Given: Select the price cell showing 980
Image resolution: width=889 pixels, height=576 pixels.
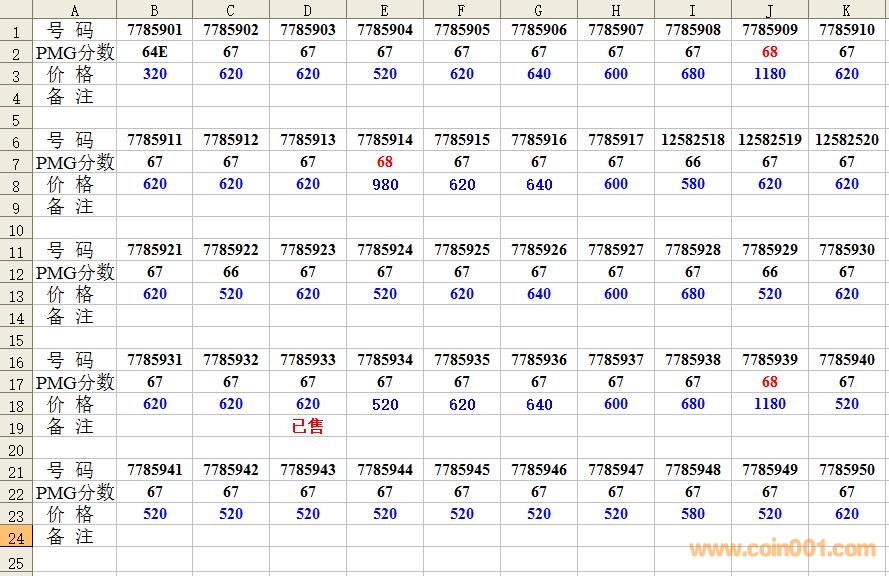Looking at the screenshot, I should tap(385, 184).
